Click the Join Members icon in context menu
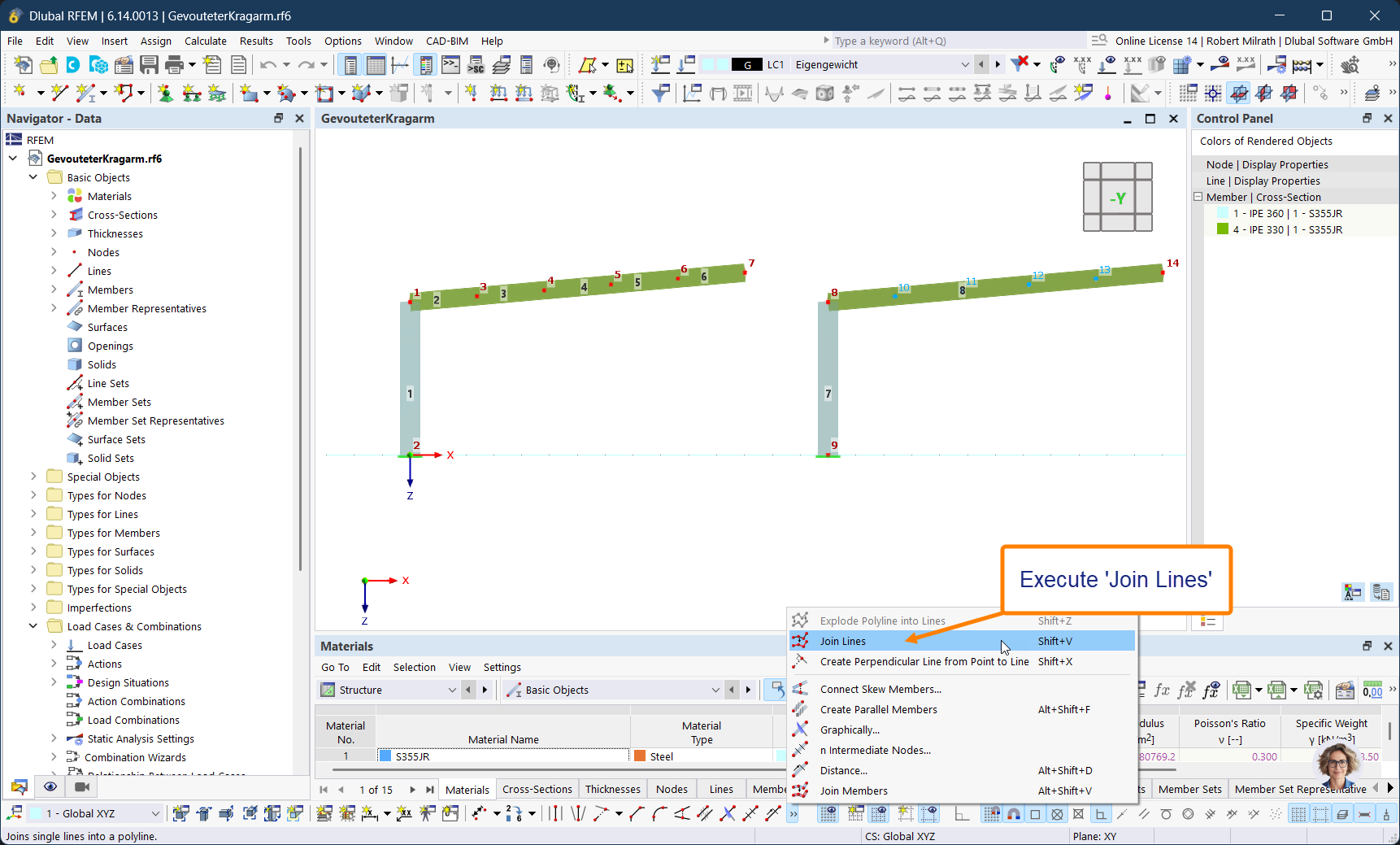The width and height of the screenshot is (1400, 845). pyautogui.click(x=800, y=791)
